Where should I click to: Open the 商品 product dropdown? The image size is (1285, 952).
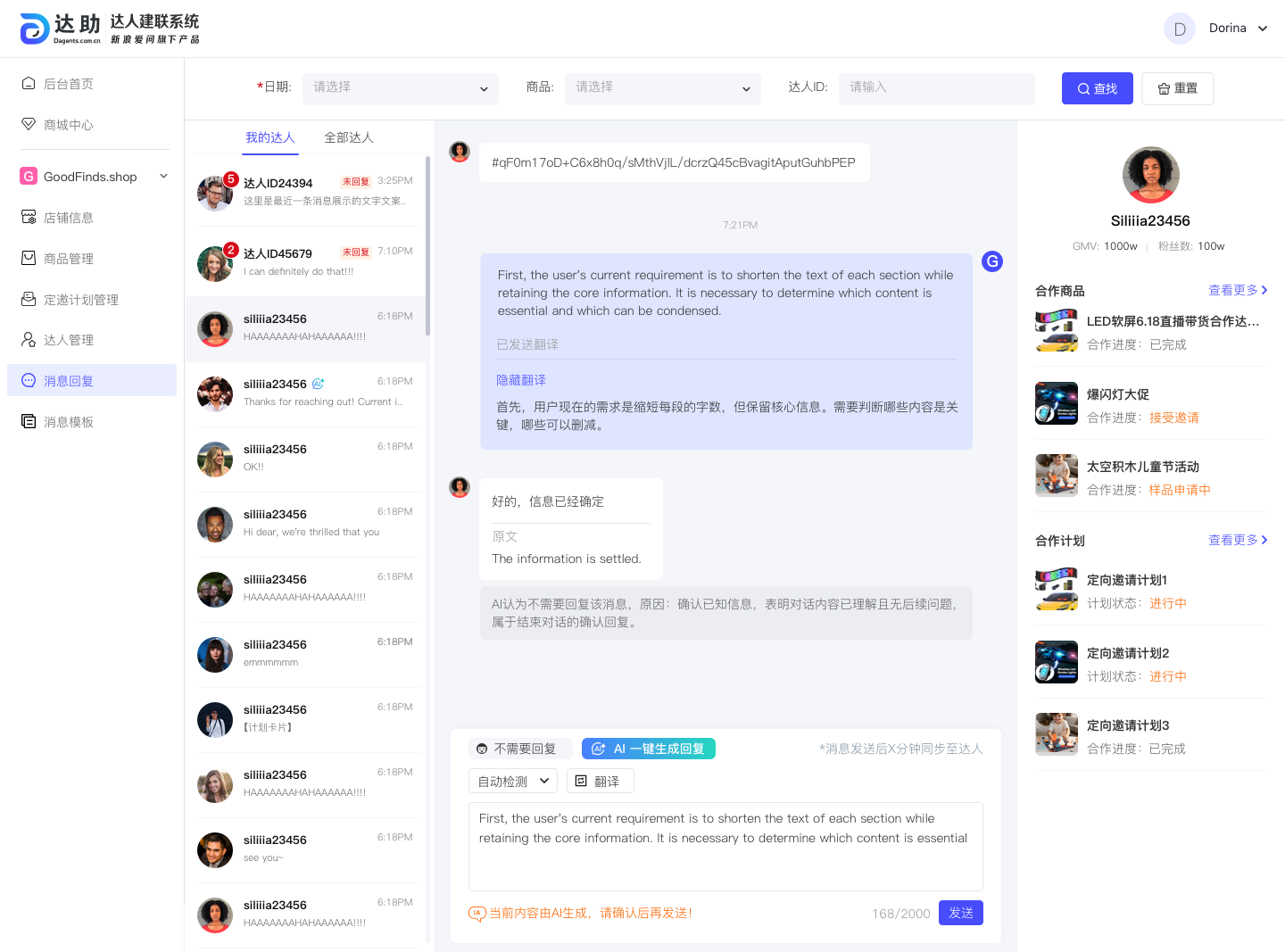662,88
